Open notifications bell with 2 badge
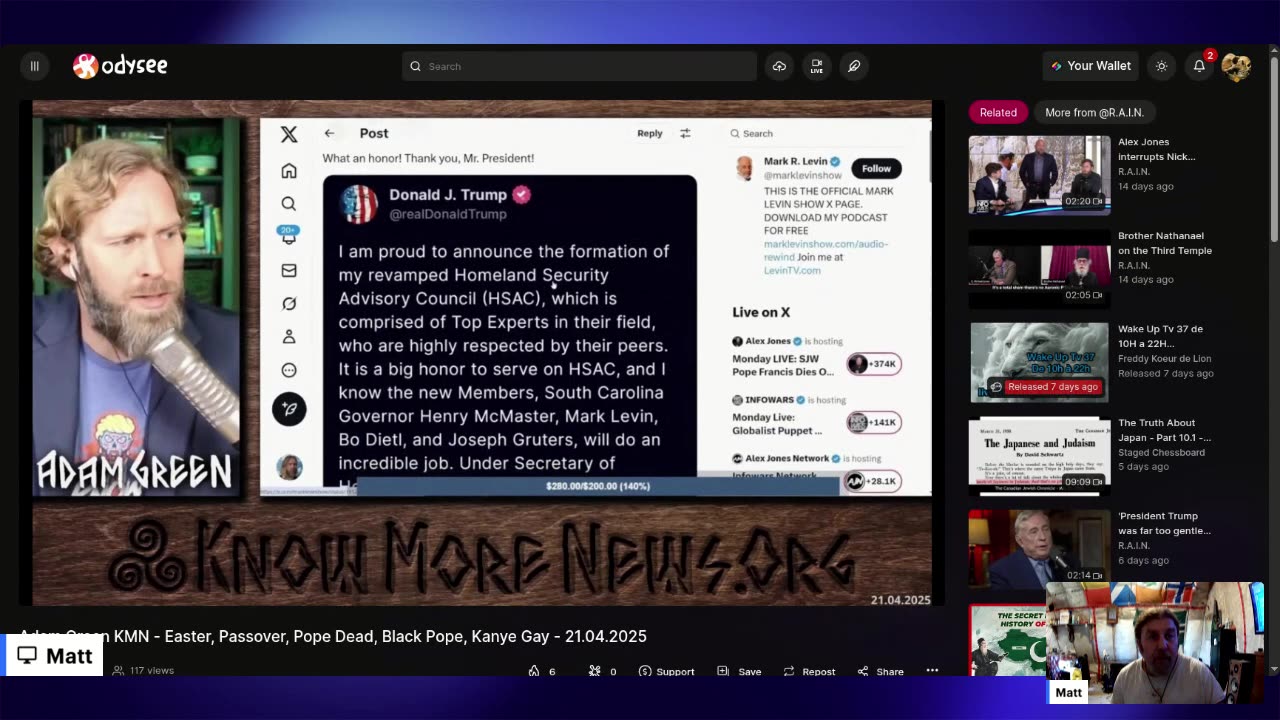1280x720 pixels. (1200, 66)
